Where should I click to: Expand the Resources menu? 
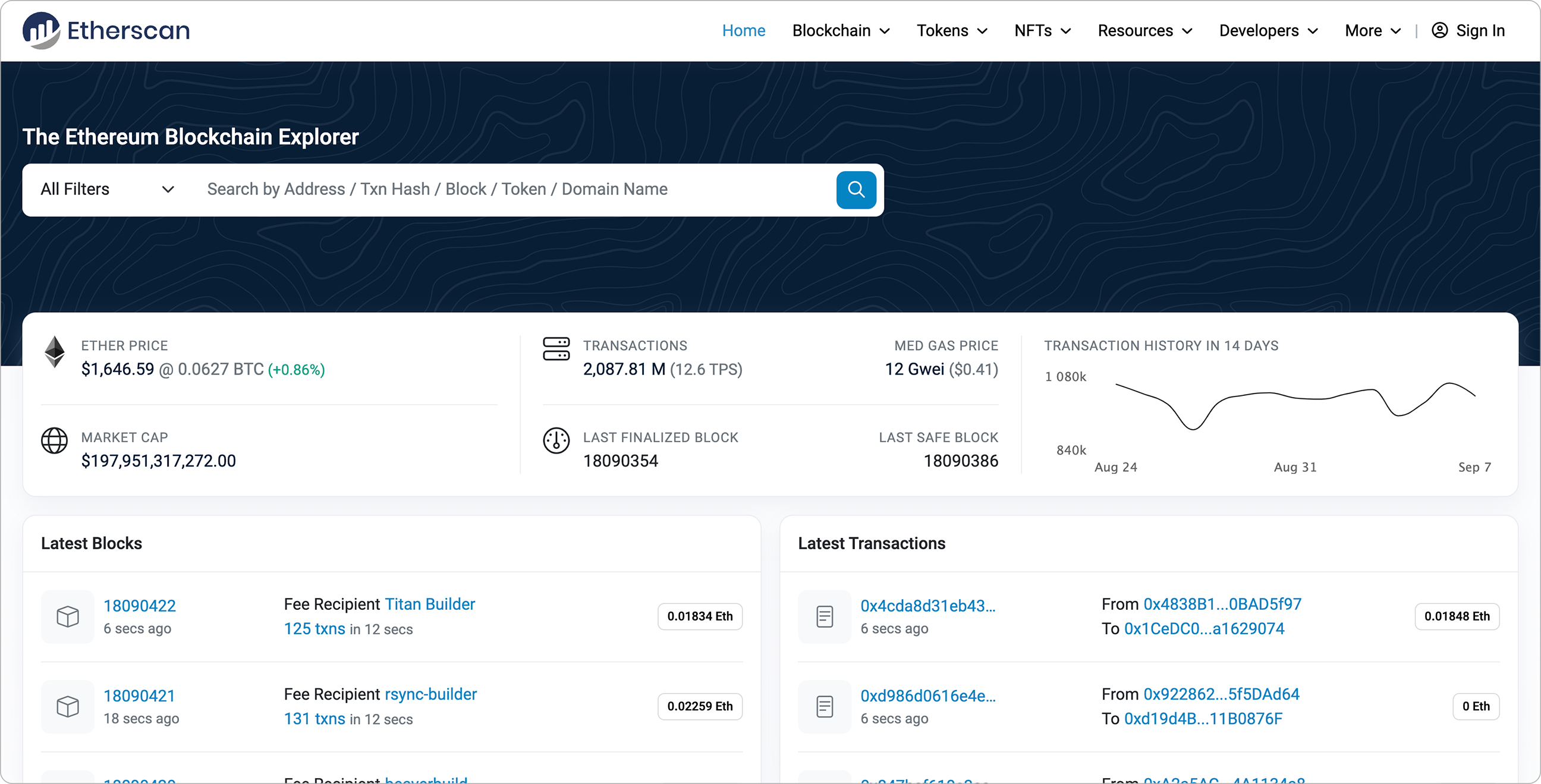[1146, 30]
